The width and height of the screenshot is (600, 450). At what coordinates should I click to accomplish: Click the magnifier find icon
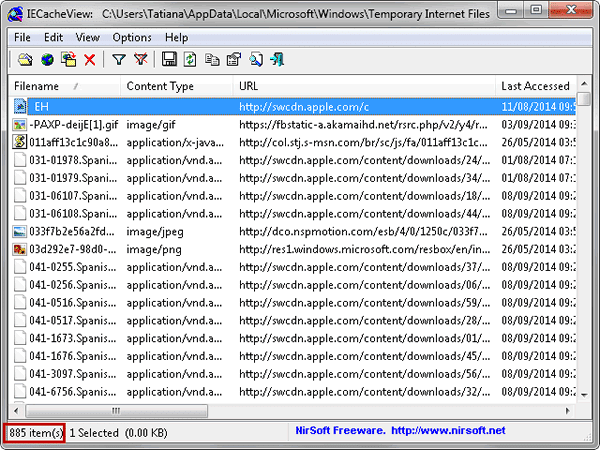tap(256, 60)
